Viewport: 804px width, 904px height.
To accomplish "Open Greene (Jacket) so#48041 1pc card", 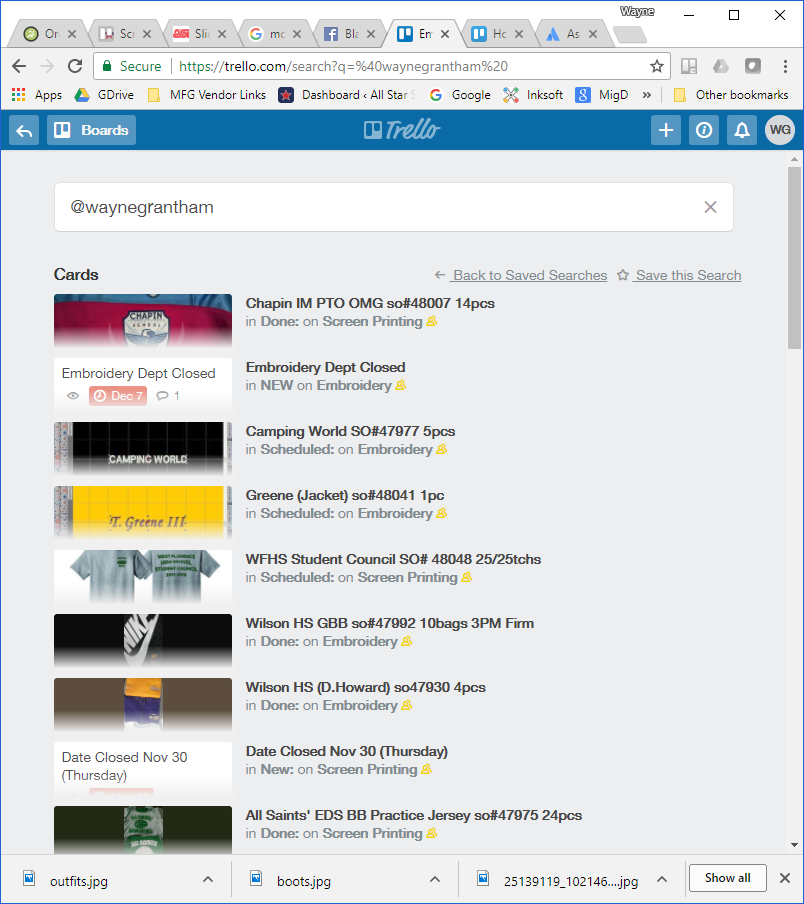I will tap(345, 495).
